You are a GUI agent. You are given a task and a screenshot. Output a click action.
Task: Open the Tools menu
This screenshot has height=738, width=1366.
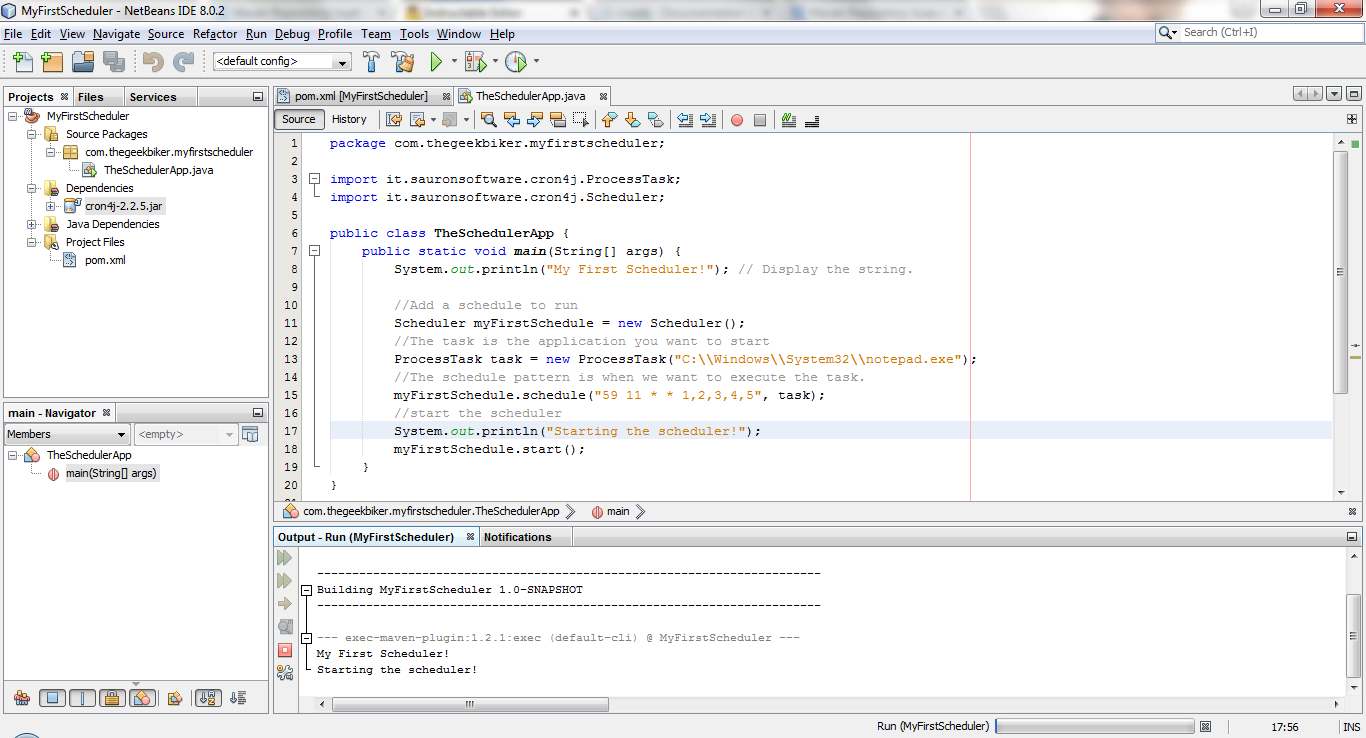coord(414,34)
